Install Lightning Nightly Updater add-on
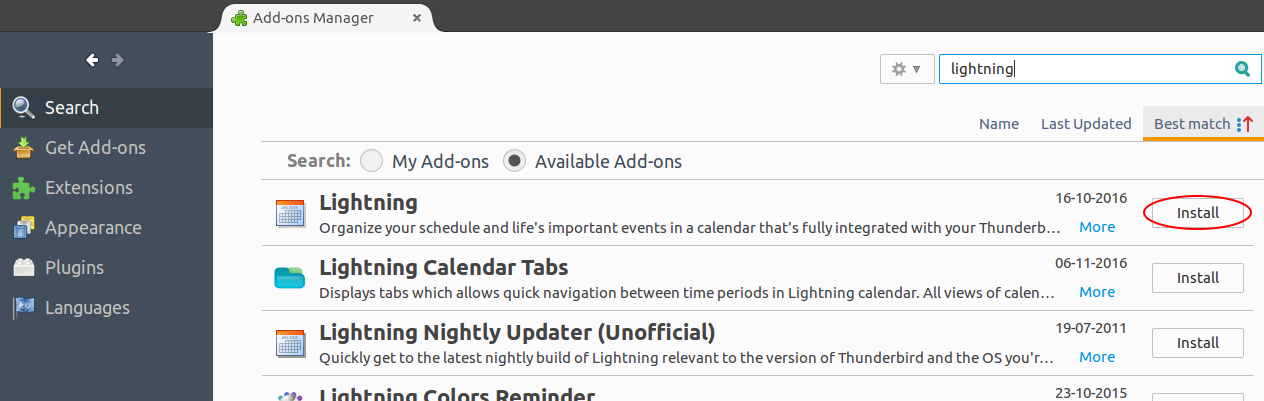 click(1197, 343)
